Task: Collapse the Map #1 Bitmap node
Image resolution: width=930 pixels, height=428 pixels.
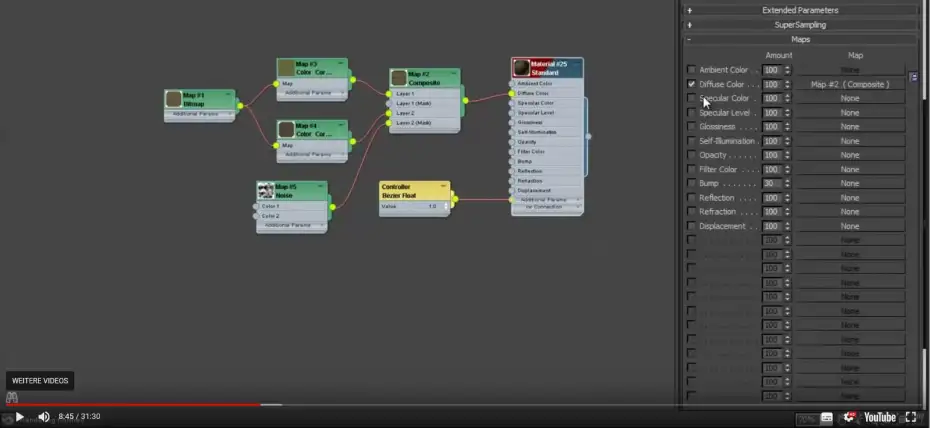Action: 228,95
